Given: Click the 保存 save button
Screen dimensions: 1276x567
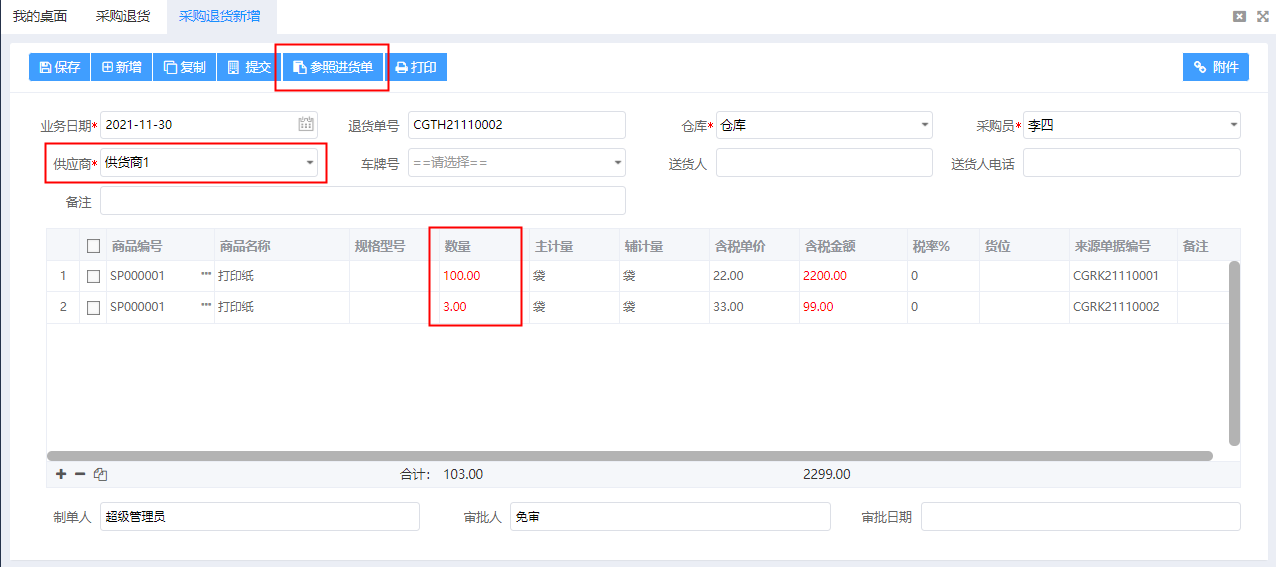Looking at the screenshot, I should click(x=59, y=67).
